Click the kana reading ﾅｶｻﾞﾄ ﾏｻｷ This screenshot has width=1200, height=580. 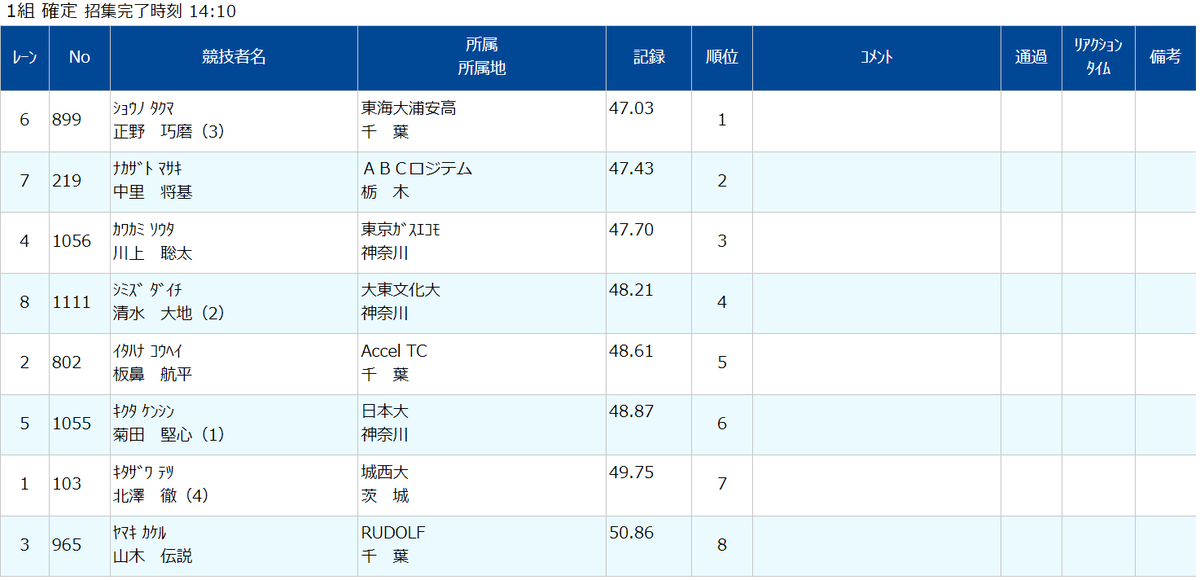pyautogui.click(x=148, y=169)
